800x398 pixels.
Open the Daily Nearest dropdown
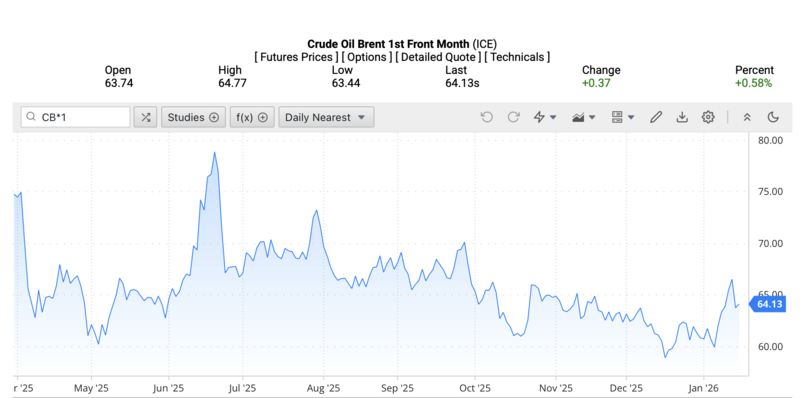(x=327, y=117)
